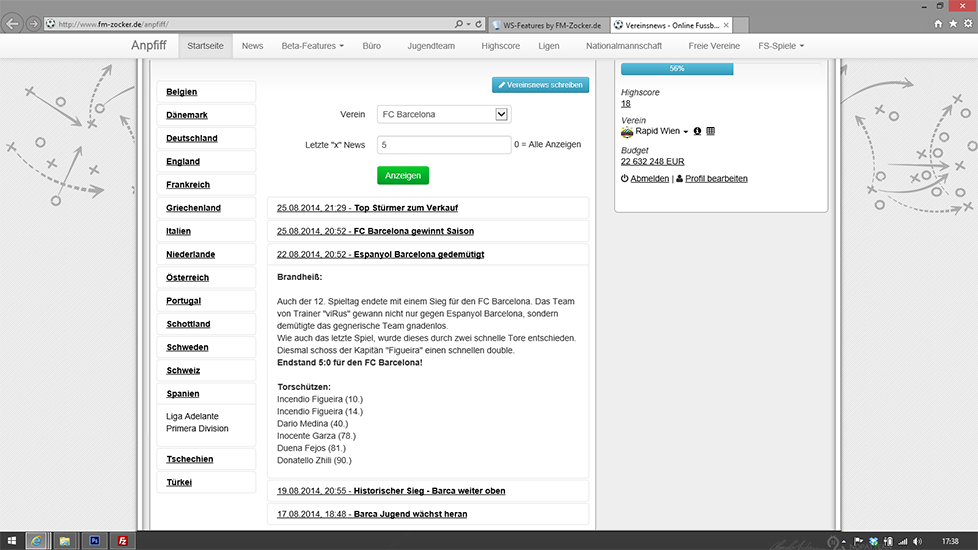Screen dimensions: 978x550
Task: Open the Rapid Wien club dropdown
Action: (x=660, y=131)
